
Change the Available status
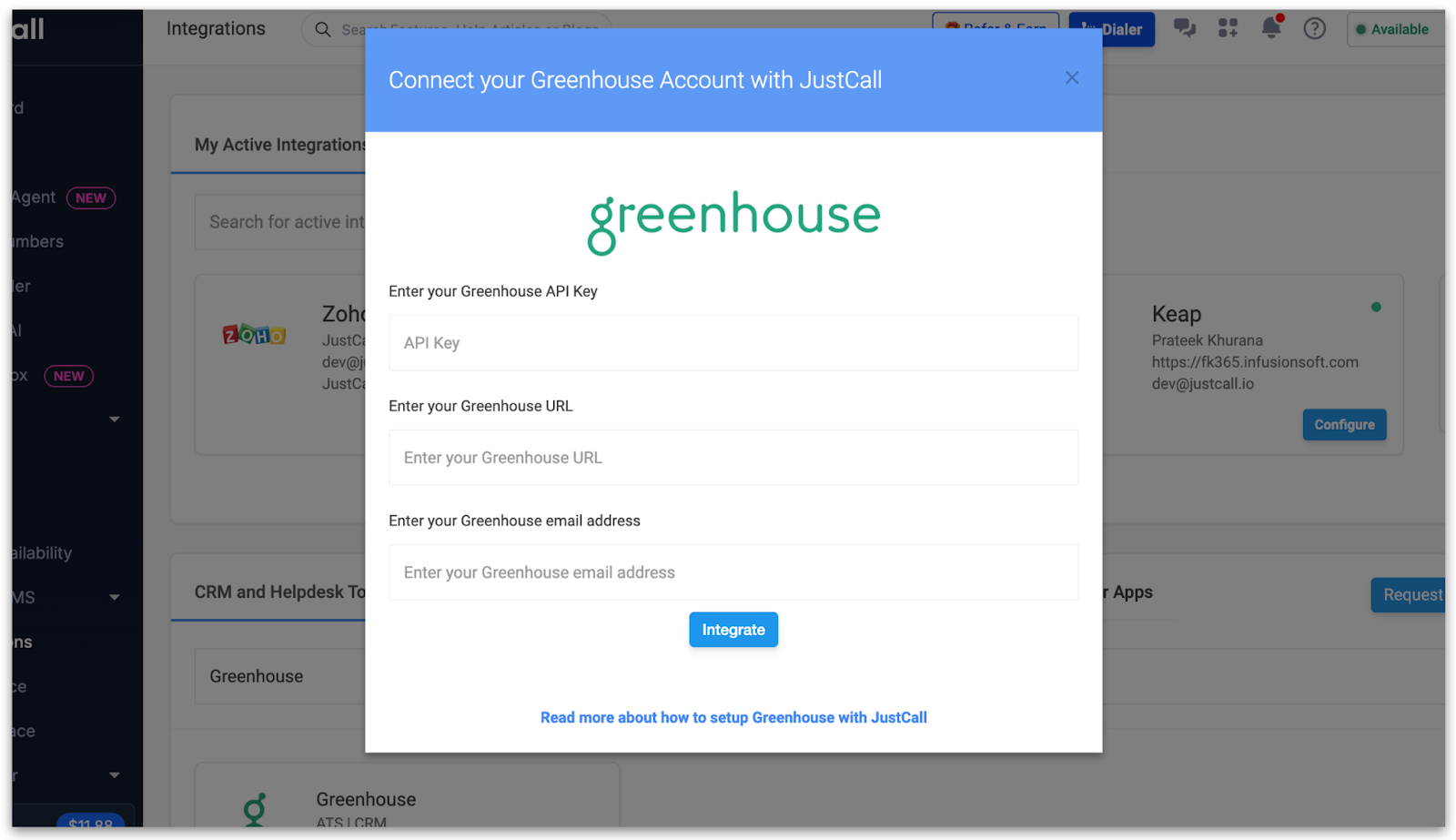tap(1394, 29)
